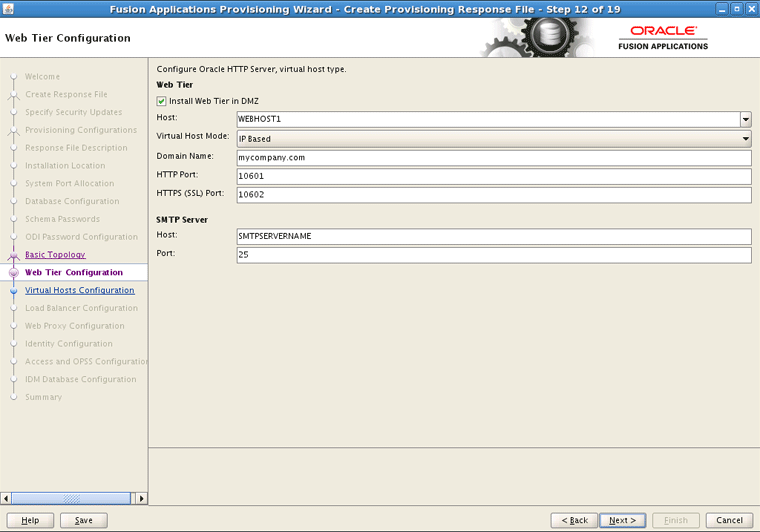Click the Web Tier Host text field
Viewport: 760px width, 532px height.
(x=488, y=119)
